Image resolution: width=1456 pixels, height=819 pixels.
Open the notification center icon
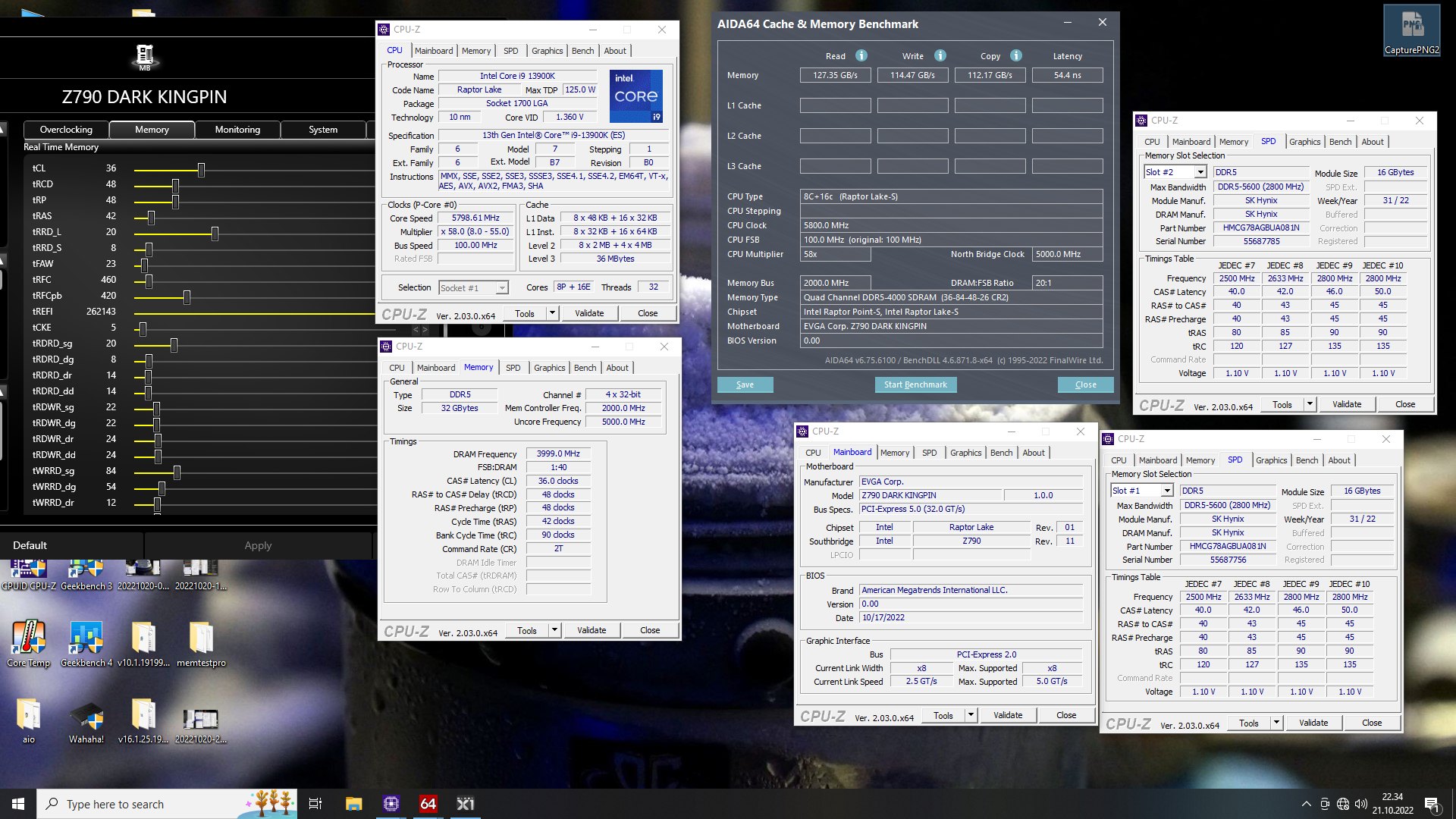(1432, 804)
